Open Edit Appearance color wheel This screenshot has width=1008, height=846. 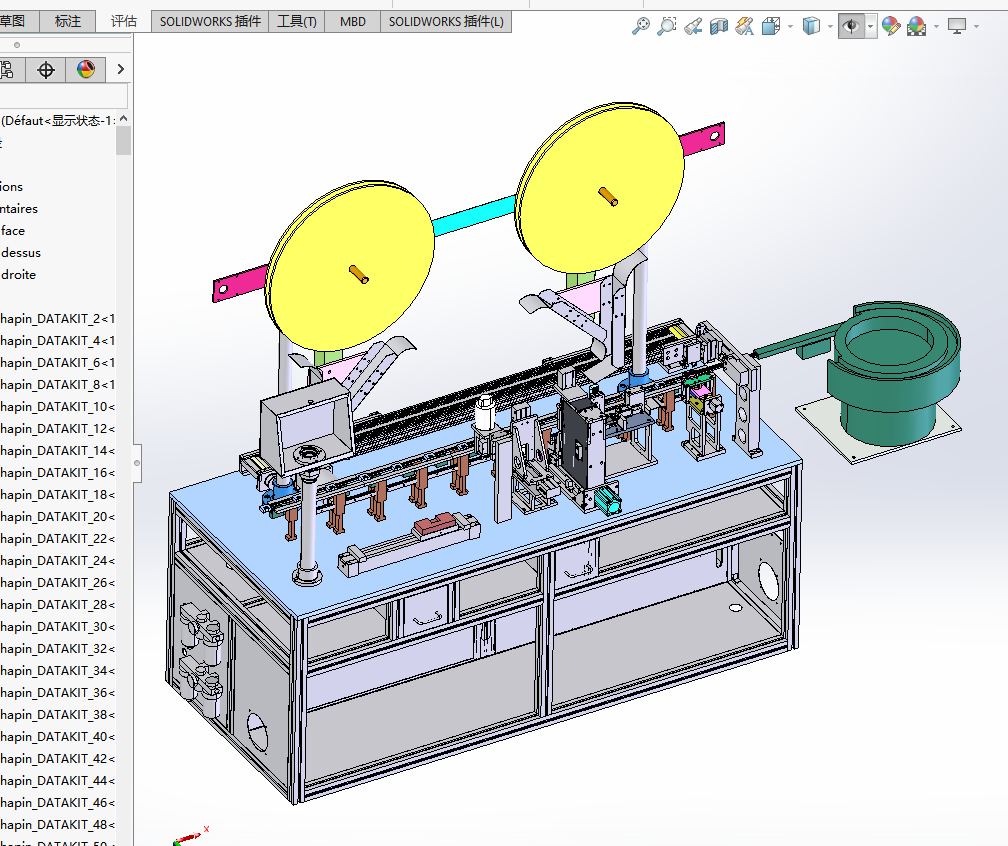pyautogui.click(x=890, y=27)
